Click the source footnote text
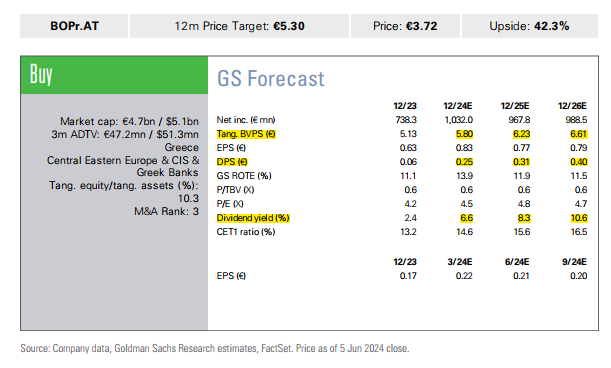Viewport: 611px width, 368px height. tap(215, 348)
